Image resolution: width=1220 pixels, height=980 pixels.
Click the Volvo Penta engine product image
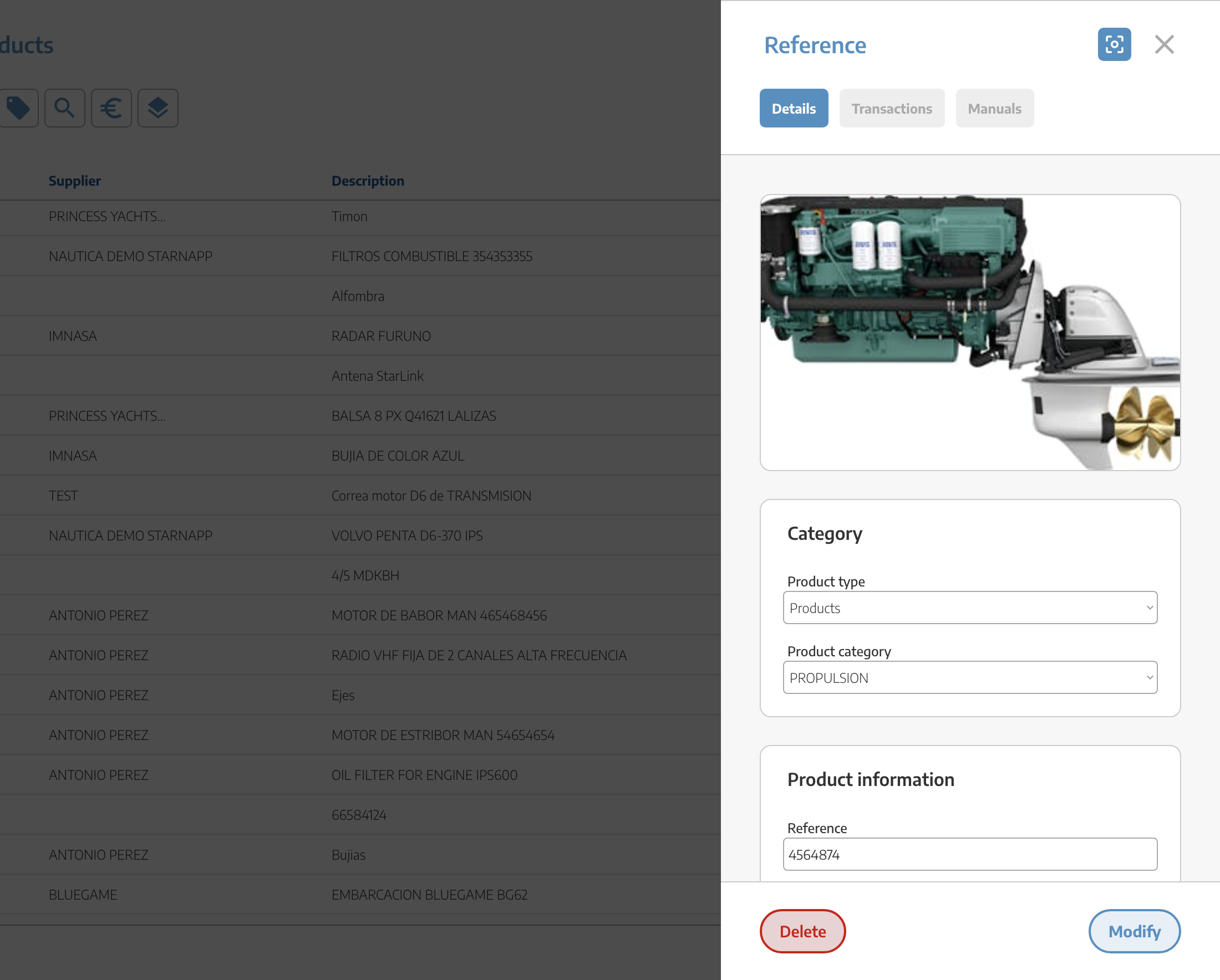[x=970, y=333]
